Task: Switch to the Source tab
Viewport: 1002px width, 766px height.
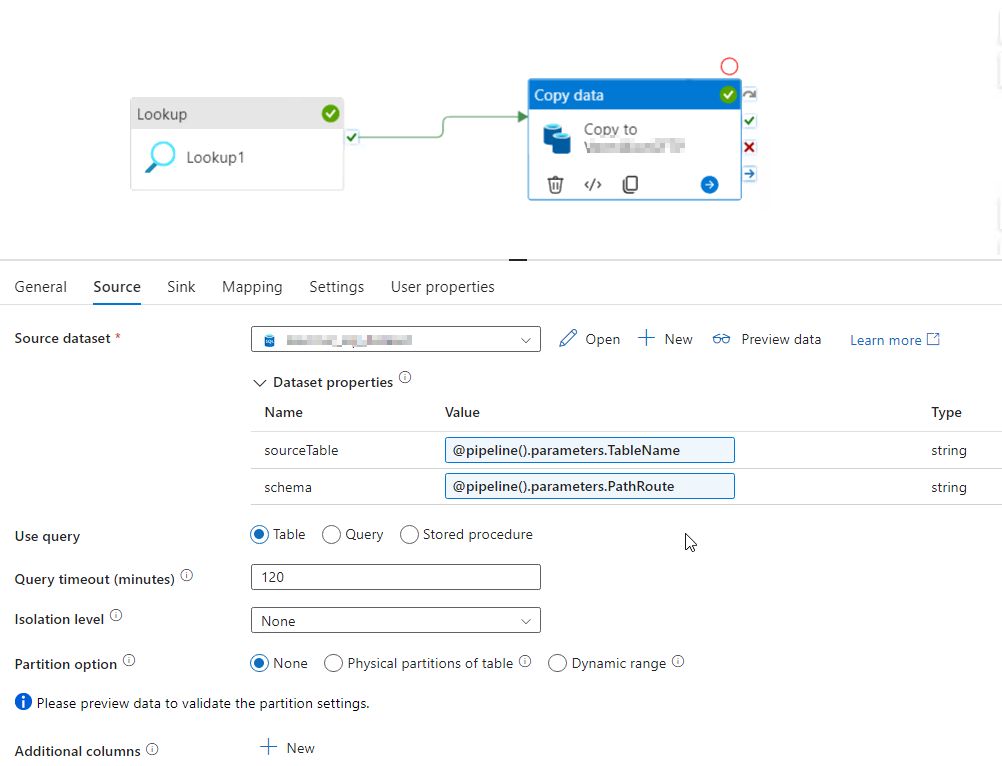Action: coord(117,287)
